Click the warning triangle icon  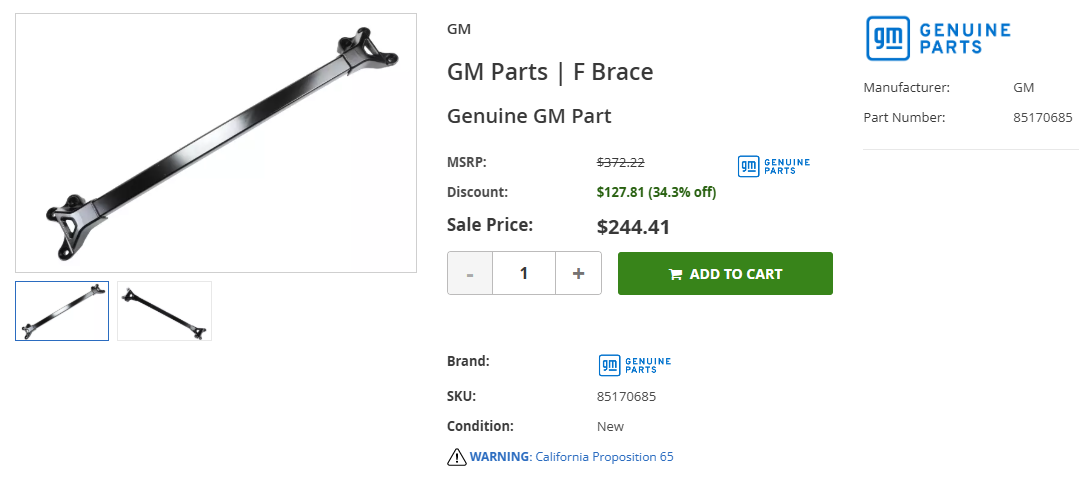457,458
